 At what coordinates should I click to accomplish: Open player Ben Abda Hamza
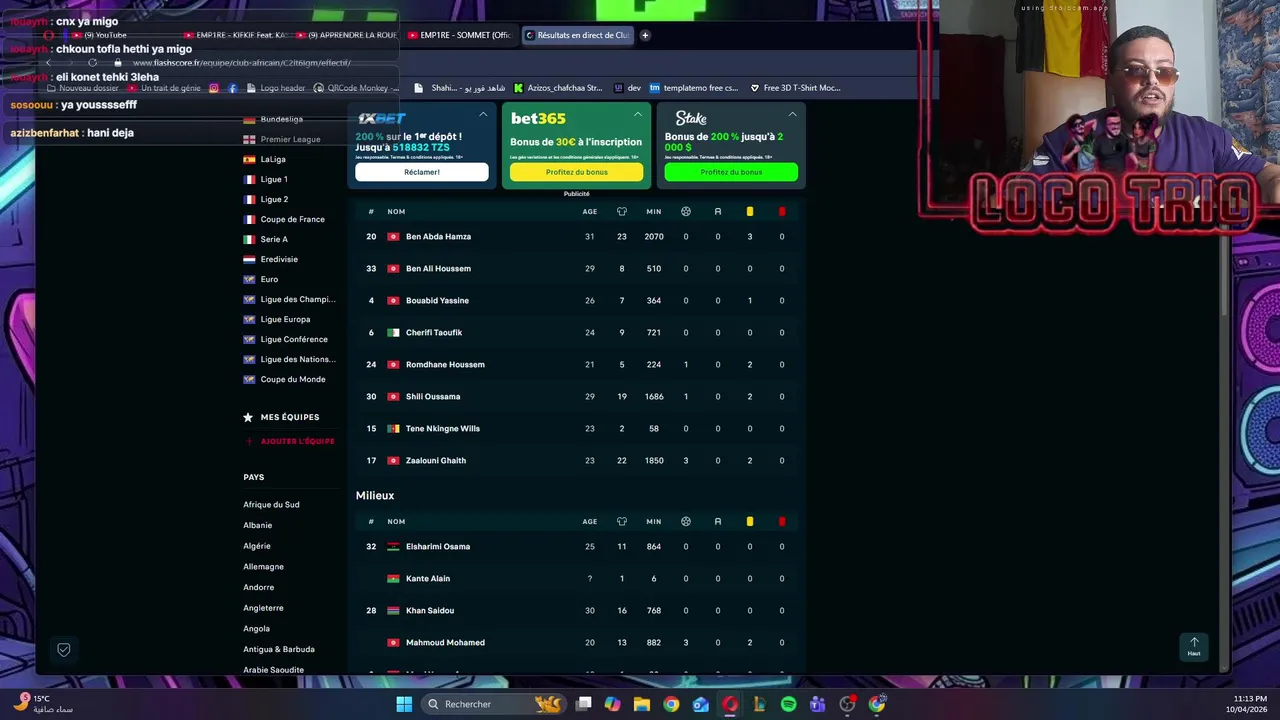(438, 237)
